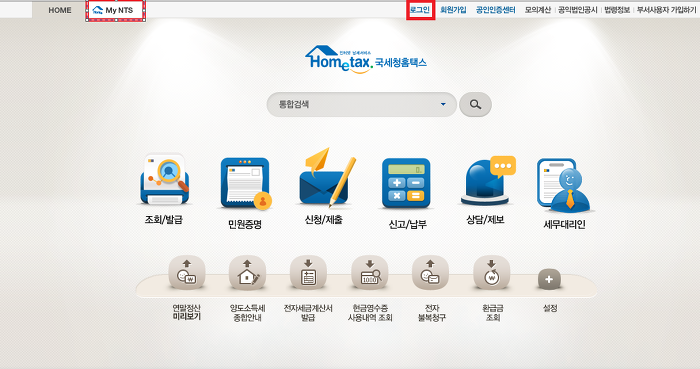Open the 공익법인공시 link
Viewport: 700px width, 369px height.
click(x=578, y=10)
